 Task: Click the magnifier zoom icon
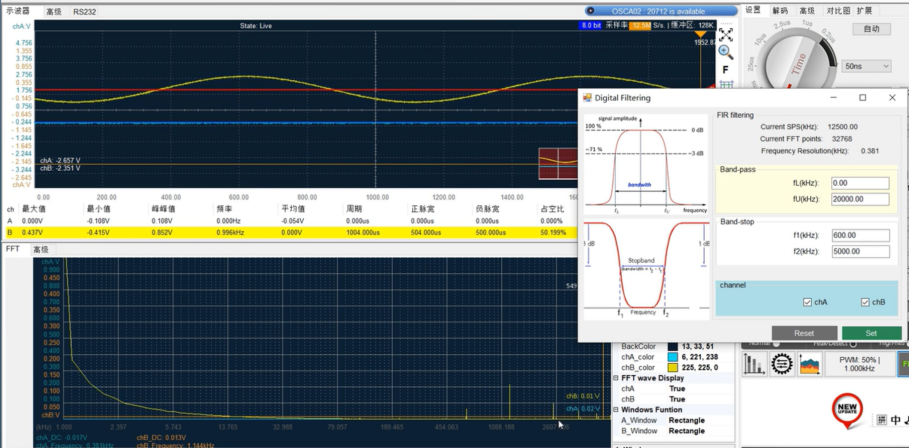tap(726, 52)
